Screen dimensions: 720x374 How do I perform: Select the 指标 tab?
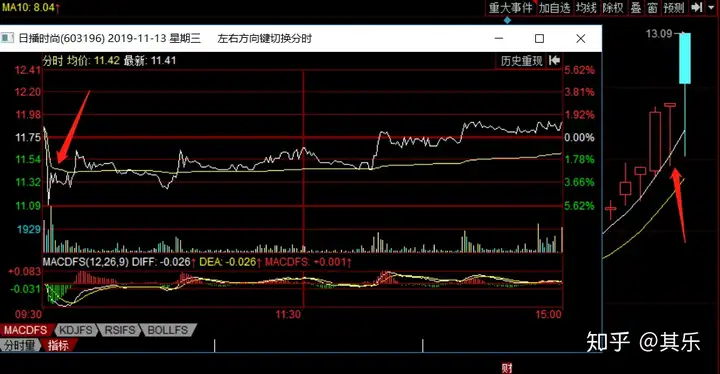[58, 345]
